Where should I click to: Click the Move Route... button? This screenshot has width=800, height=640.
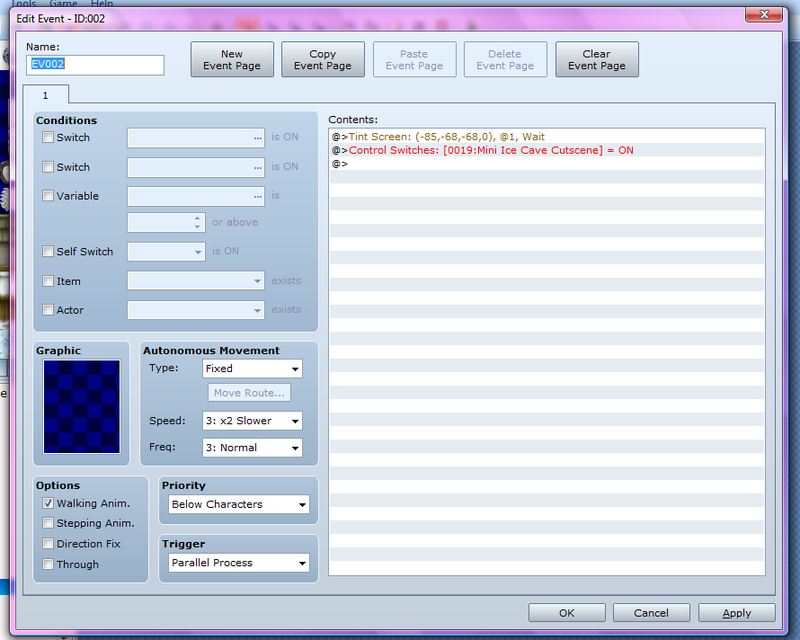[249, 393]
